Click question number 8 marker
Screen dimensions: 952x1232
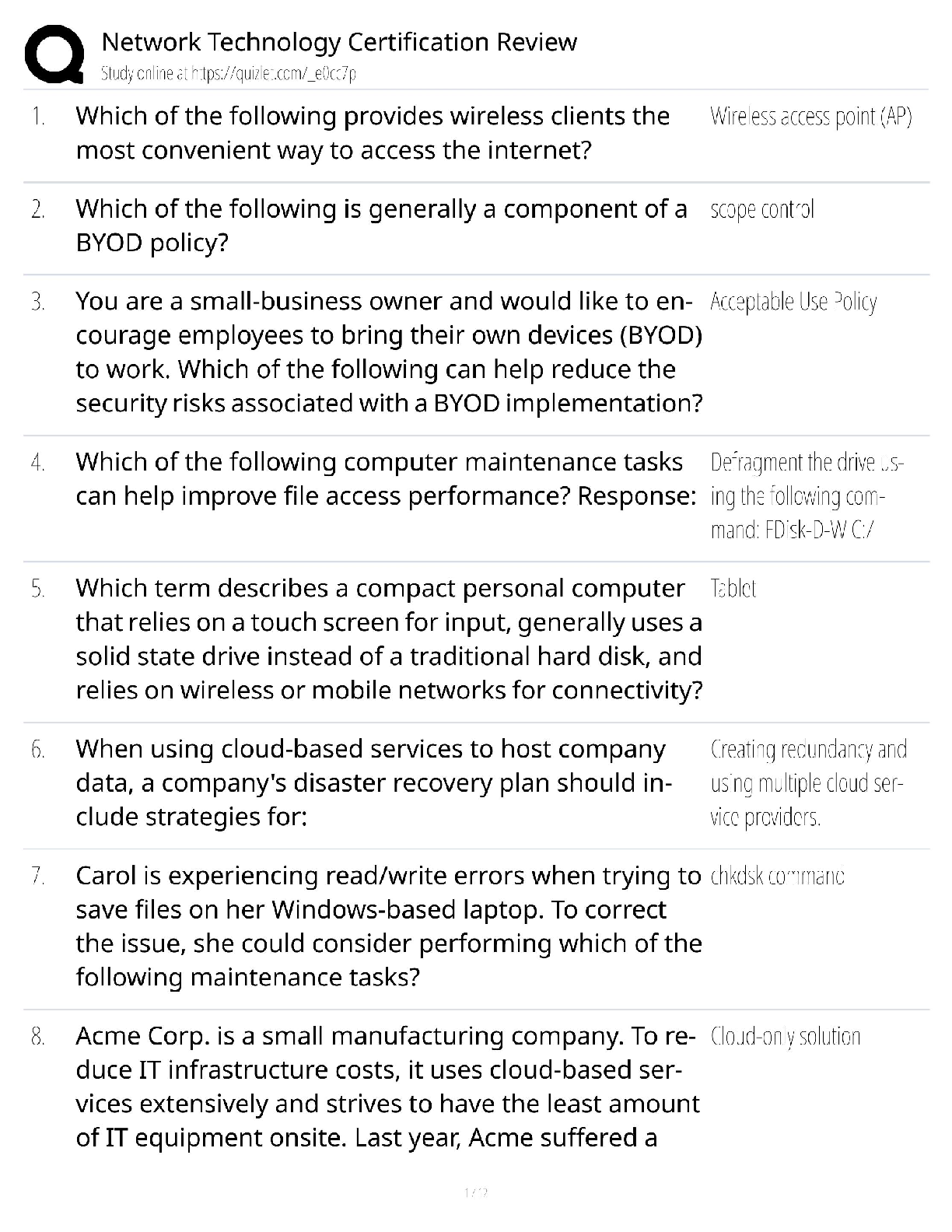click(38, 1037)
